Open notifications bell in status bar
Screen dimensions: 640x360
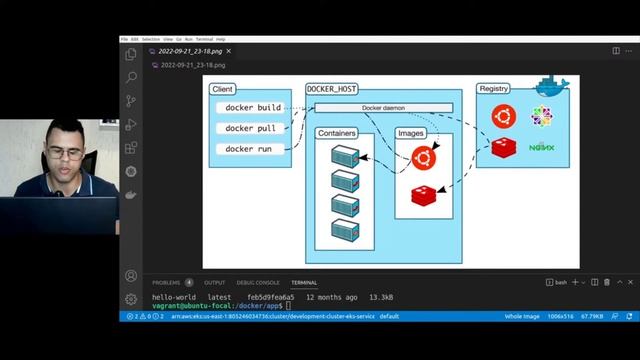tap(629, 316)
